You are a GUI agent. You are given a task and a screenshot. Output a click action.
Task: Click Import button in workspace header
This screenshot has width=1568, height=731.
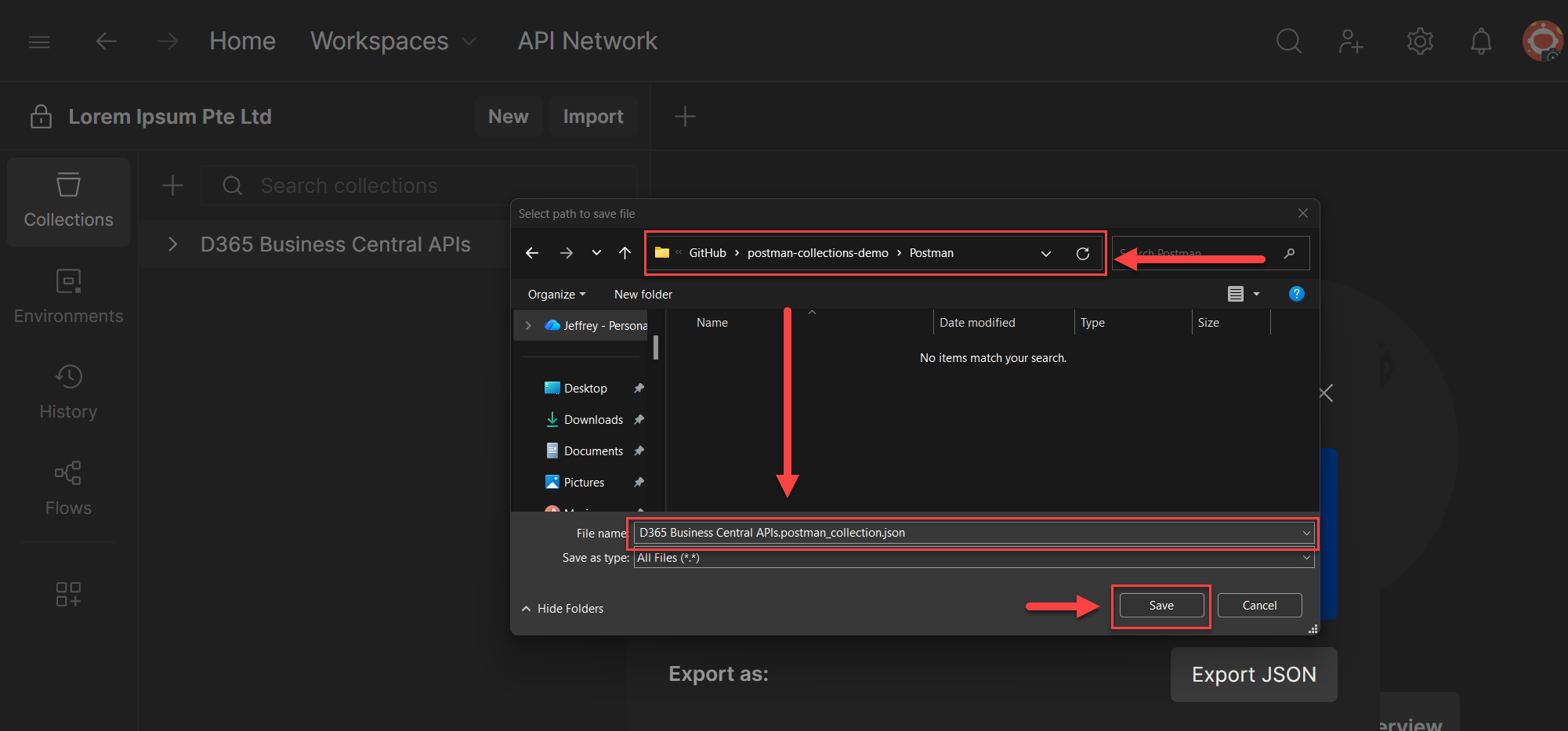coord(593,117)
